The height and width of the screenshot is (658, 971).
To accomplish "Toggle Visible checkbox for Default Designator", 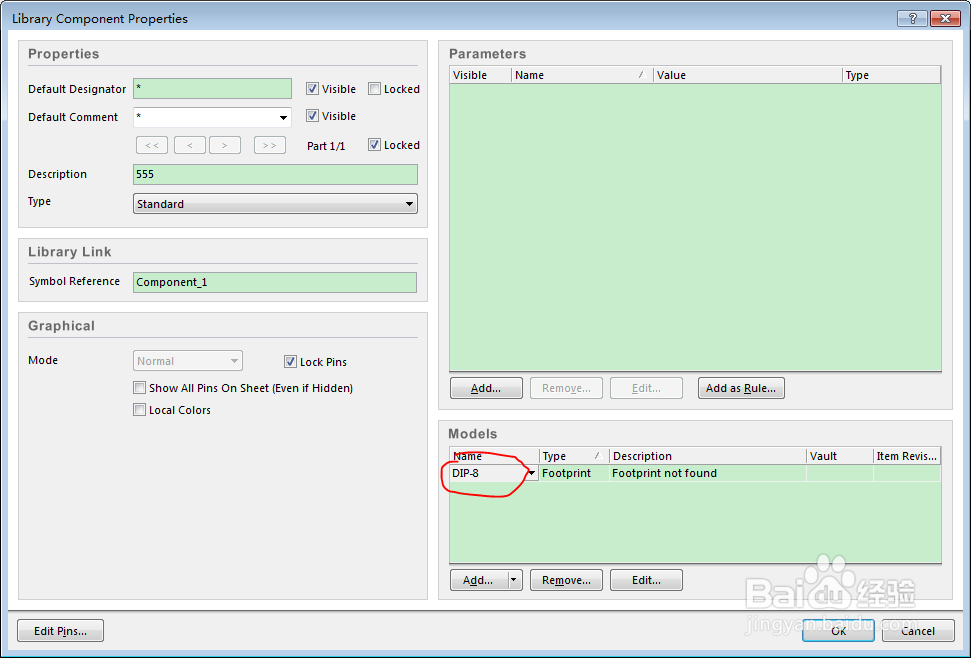I will (312, 89).
